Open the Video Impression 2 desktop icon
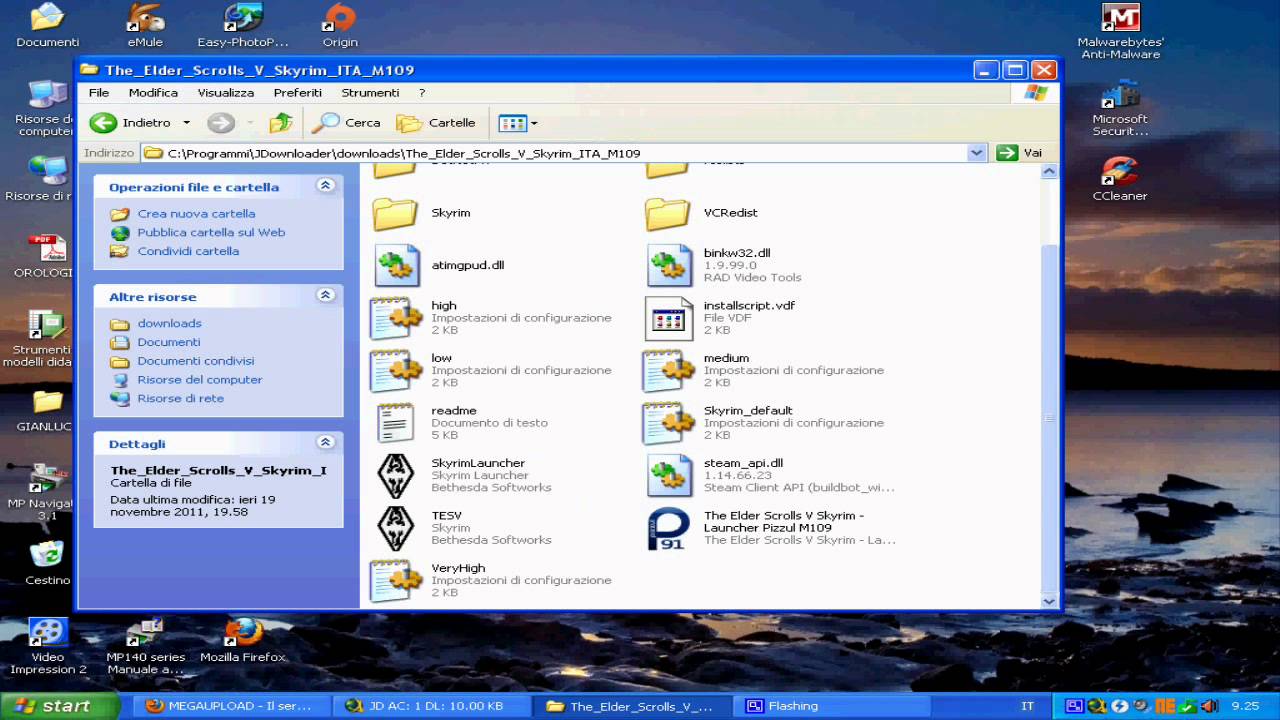The width and height of the screenshot is (1280, 720). [x=48, y=646]
